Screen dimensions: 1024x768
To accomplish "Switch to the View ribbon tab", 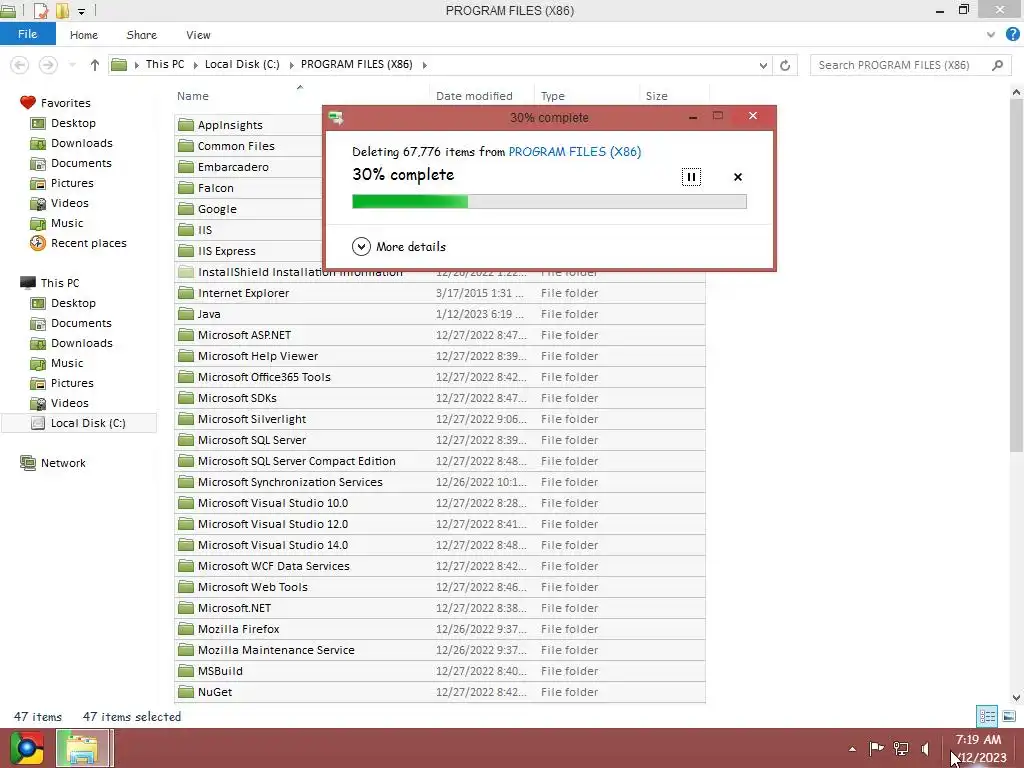I will [x=198, y=35].
